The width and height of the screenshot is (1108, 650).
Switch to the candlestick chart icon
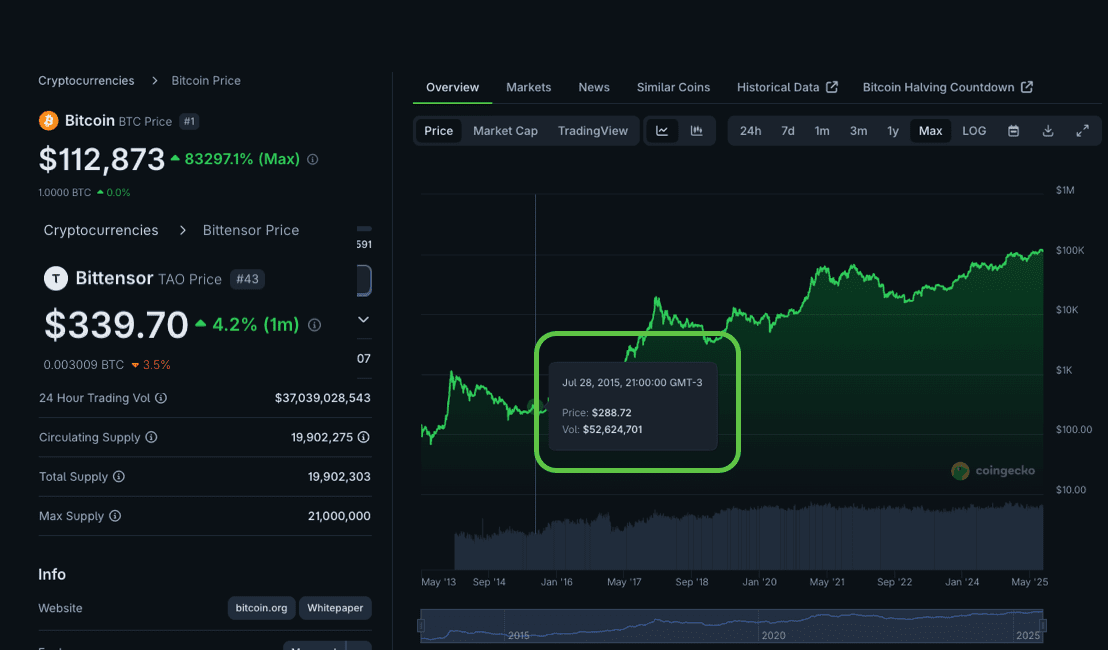697,131
